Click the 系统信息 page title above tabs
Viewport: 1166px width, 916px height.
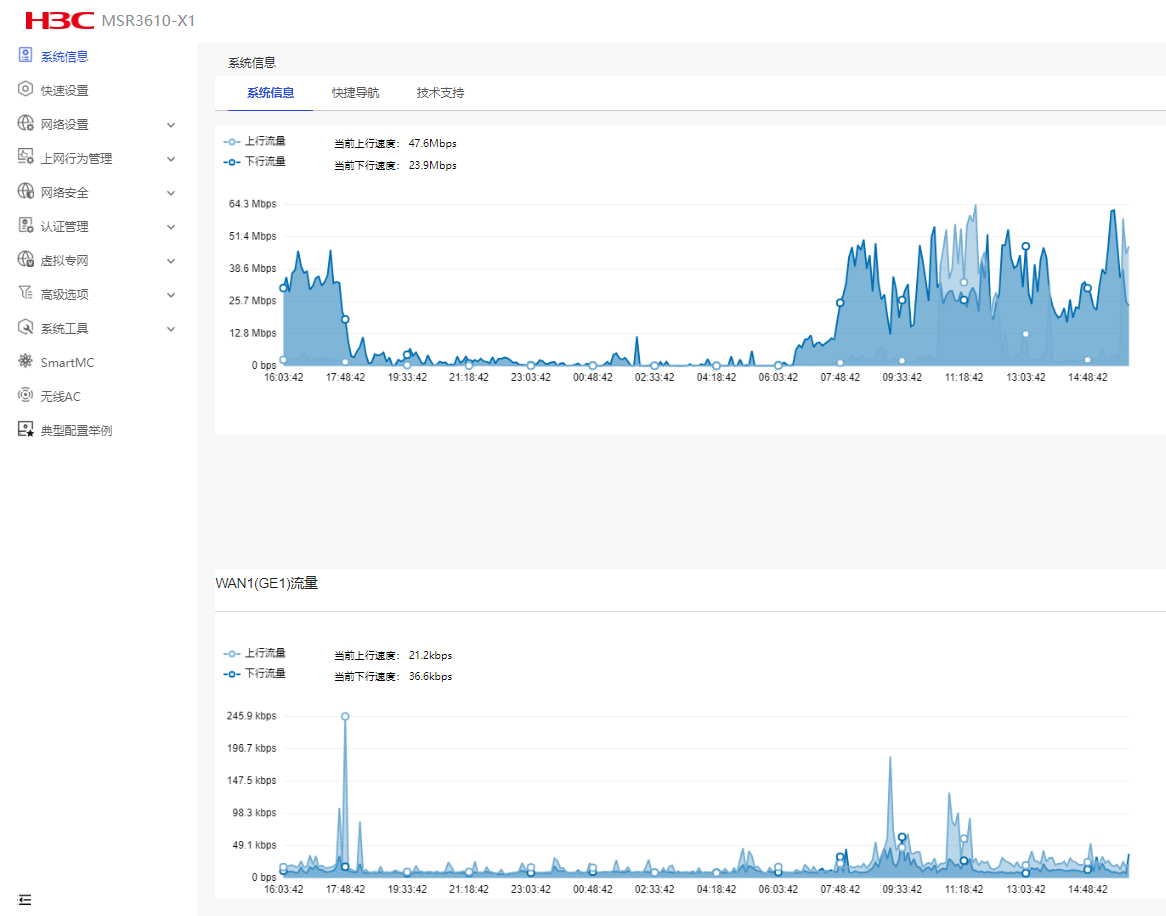point(252,63)
